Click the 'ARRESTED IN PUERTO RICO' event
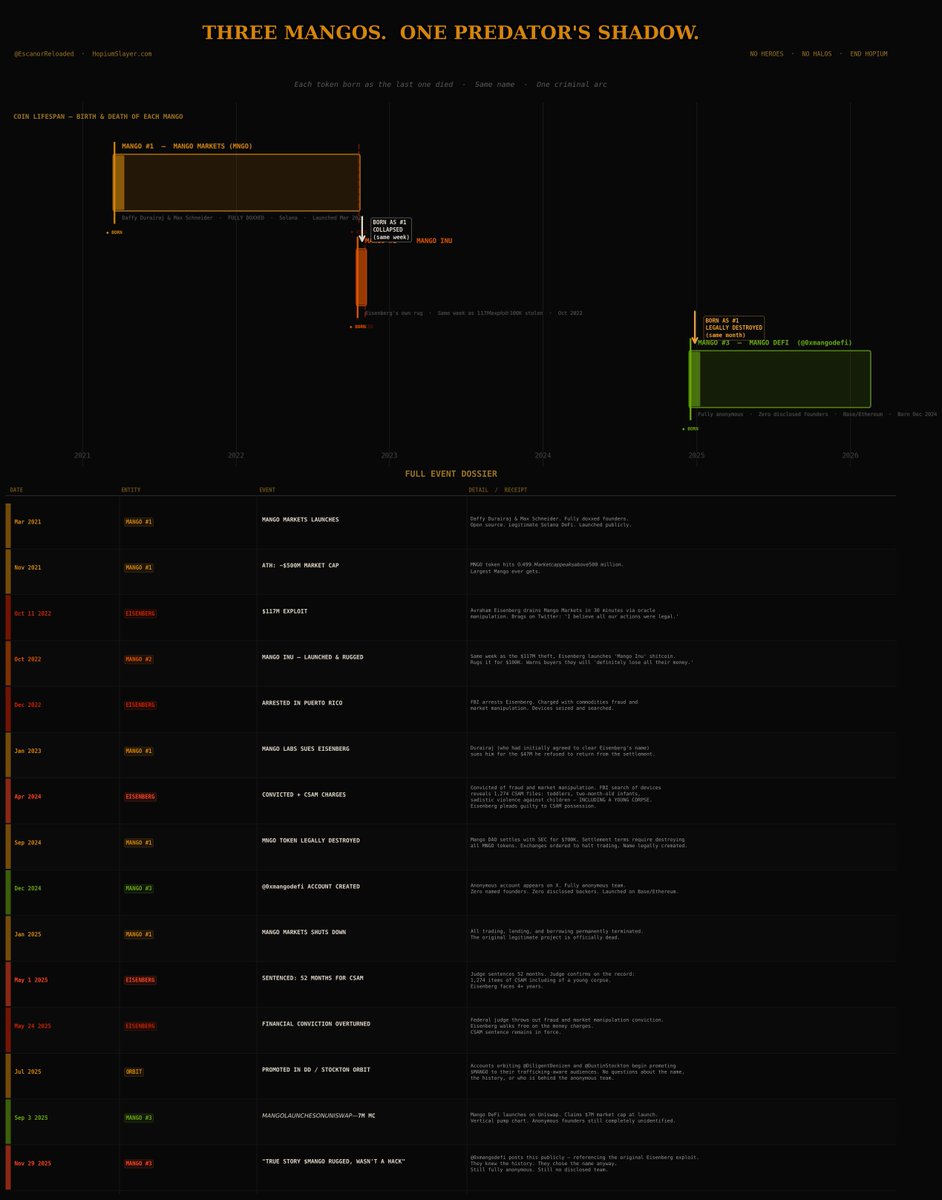Image resolution: width=942 pixels, height=1200 pixels. pyautogui.click(x=302, y=703)
